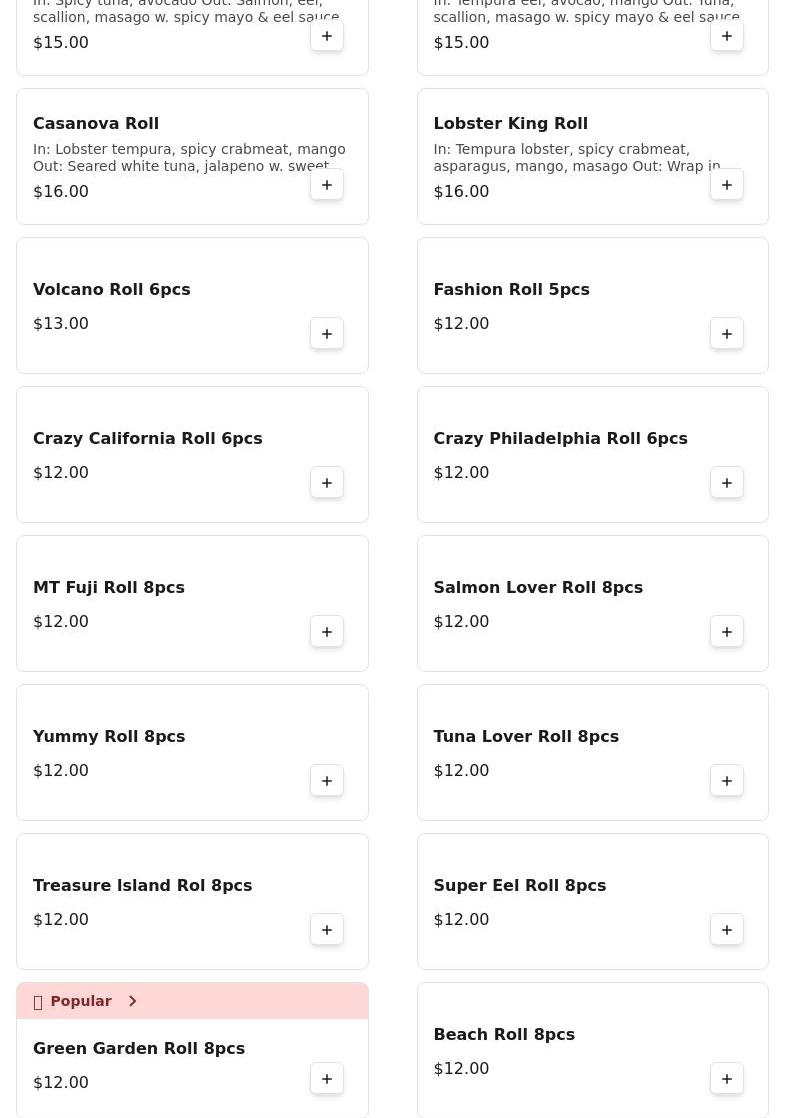Add MT Fuji Roll 8pcs

(327, 632)
